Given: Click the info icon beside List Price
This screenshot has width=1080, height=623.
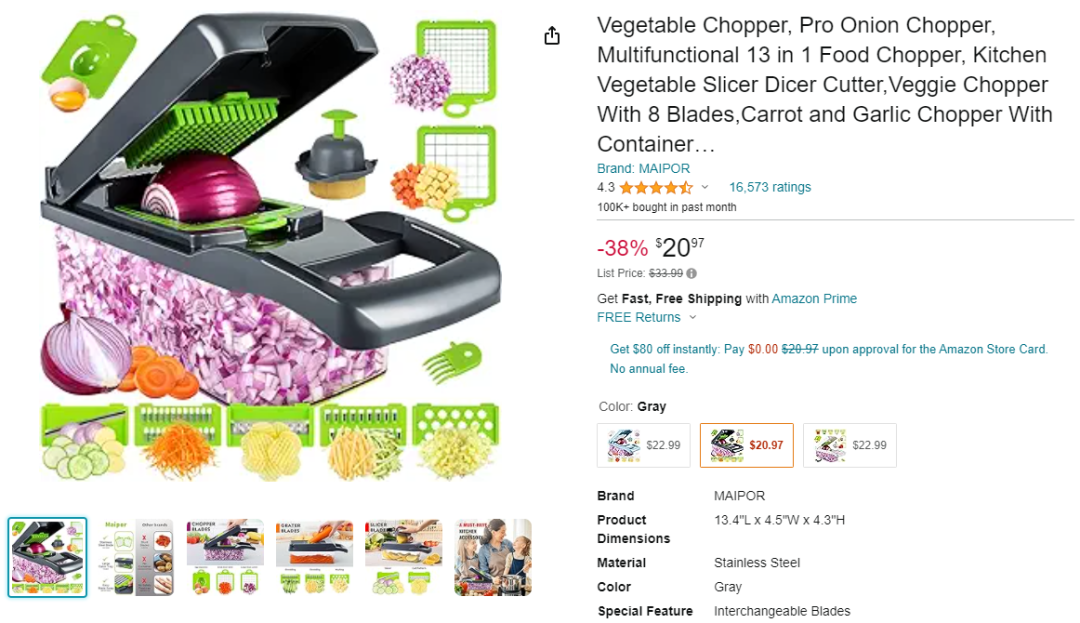Looking at the screenshot, I should coord(692,273).
